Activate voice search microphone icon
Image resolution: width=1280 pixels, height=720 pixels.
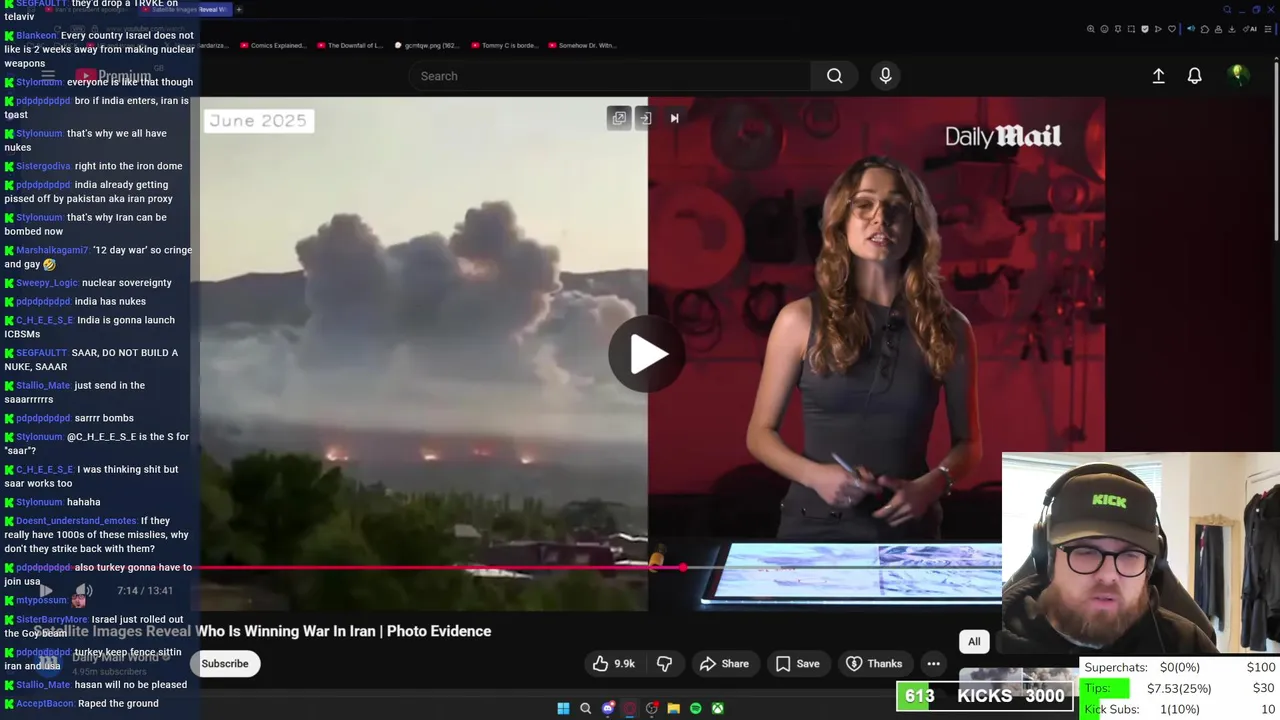click(x=885, y=76)
